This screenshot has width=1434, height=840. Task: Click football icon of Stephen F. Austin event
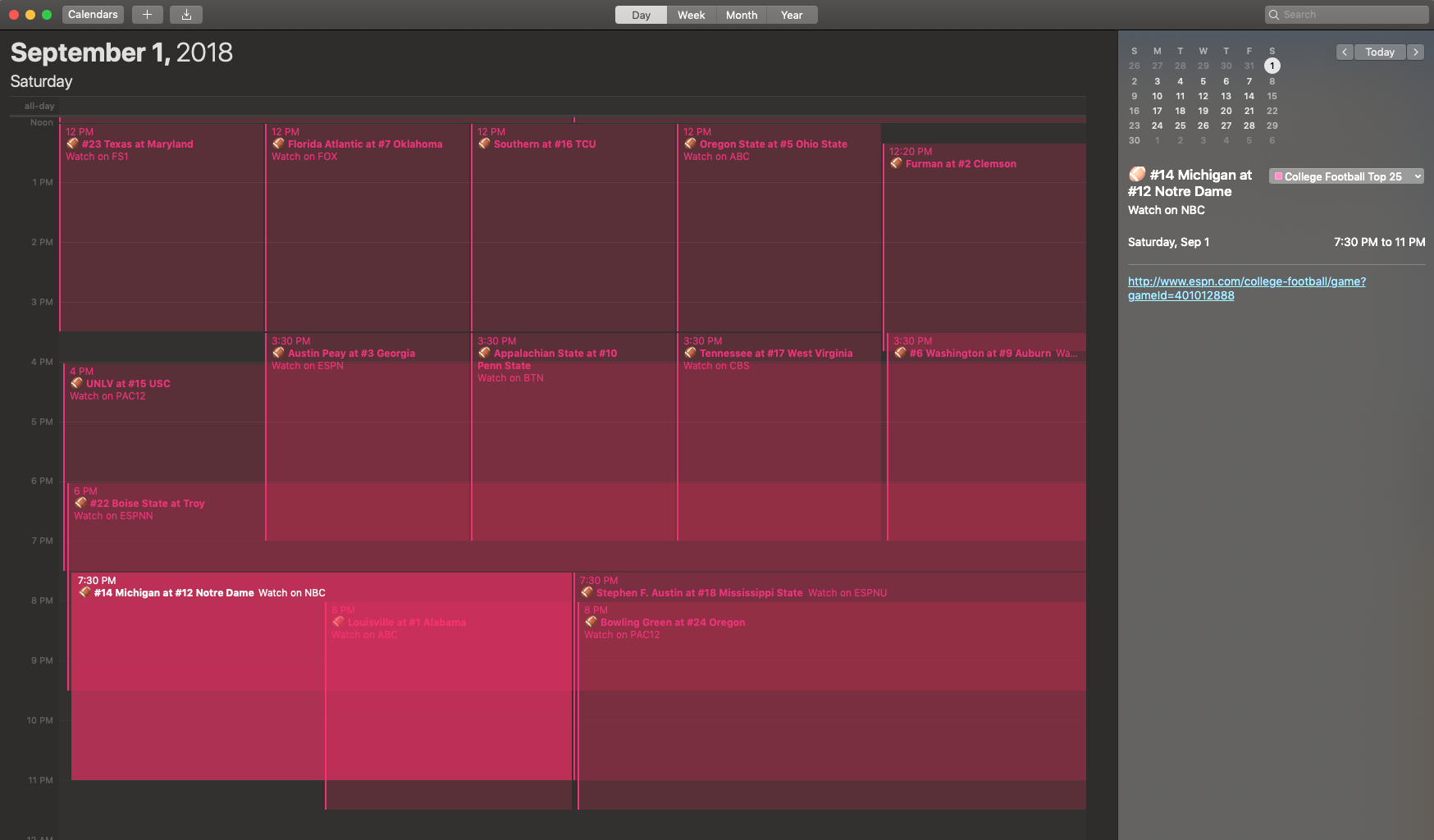coord(587,592)
